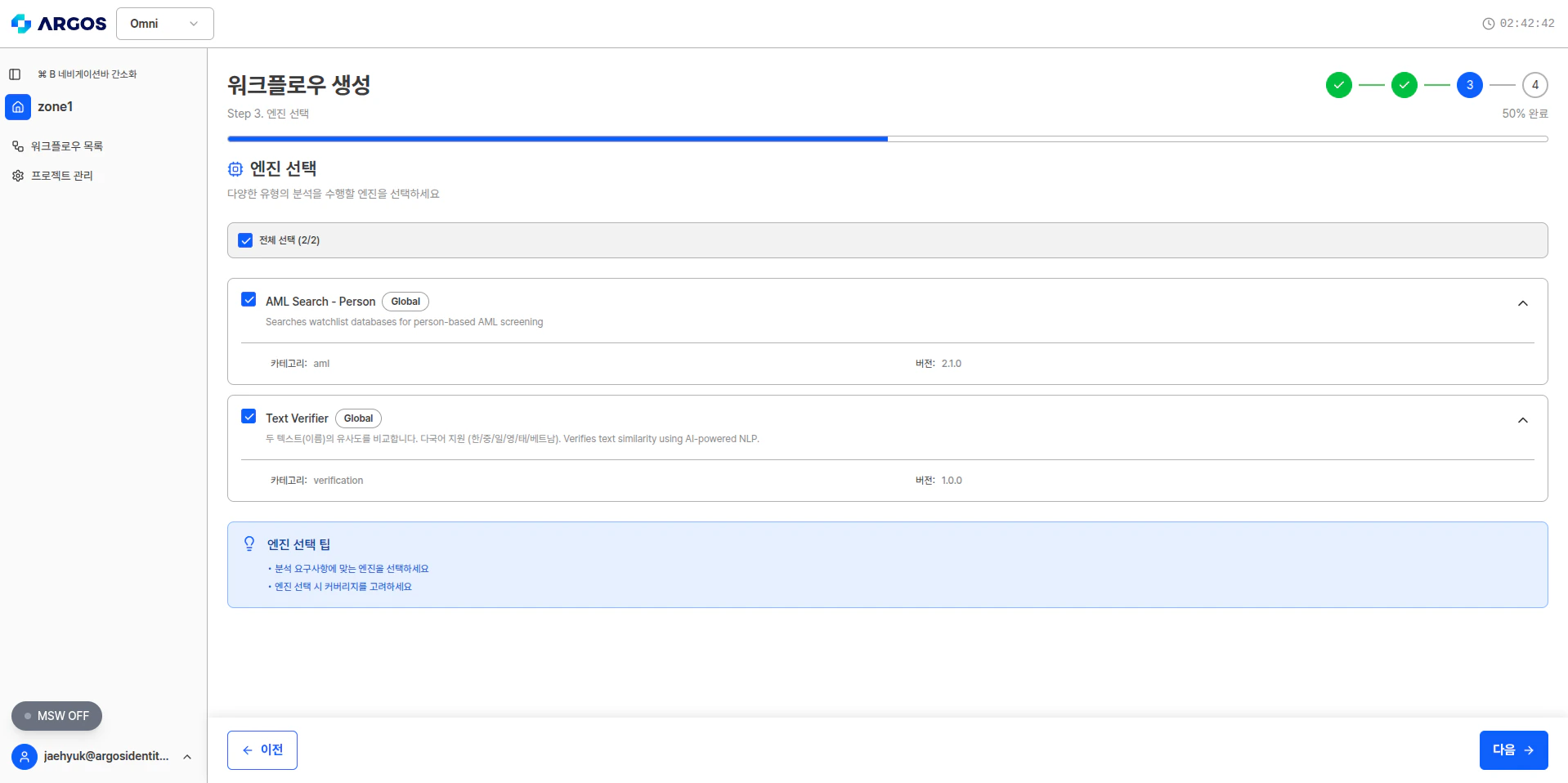Click the 02:42:42 timer text
The image size is (1568, 783).
[x=1527, y=24]
